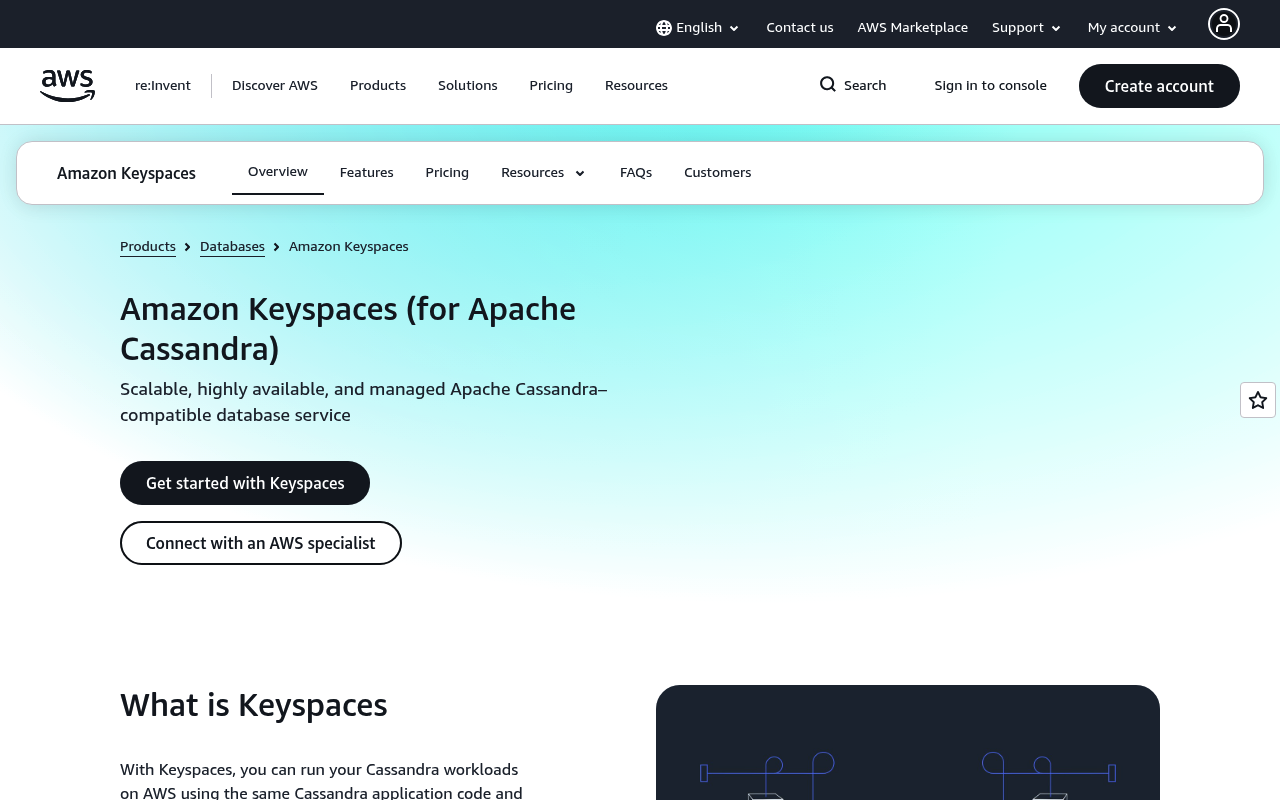Click the Amazon Keyspaces nav title
This screenshot has height=800, width=1280.
pyautogui.click(x=126, y=173)
